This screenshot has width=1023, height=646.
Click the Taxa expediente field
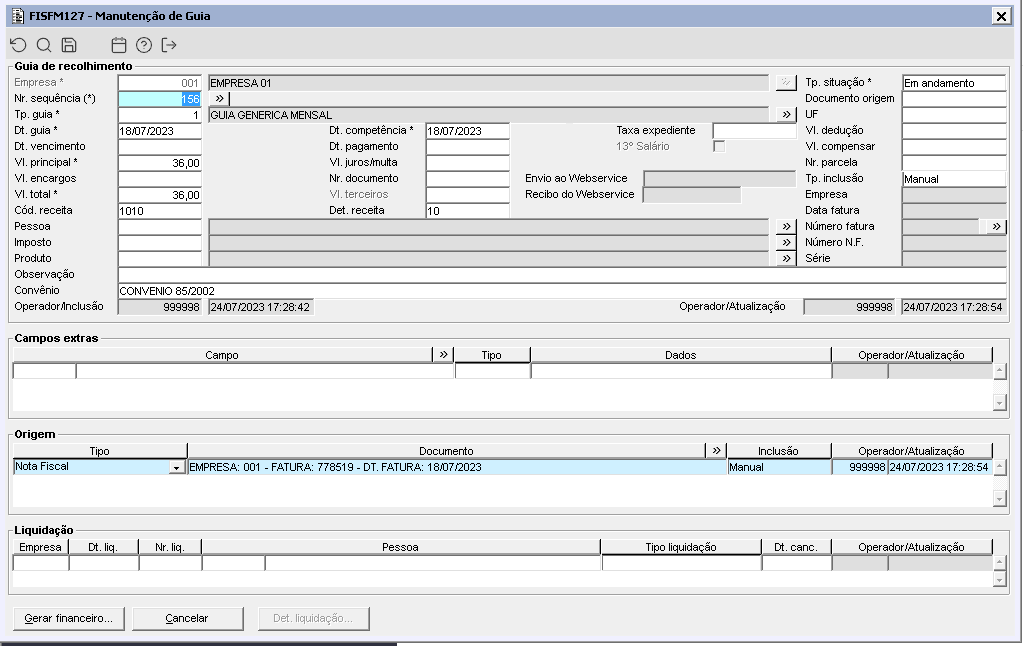[754, 131]
